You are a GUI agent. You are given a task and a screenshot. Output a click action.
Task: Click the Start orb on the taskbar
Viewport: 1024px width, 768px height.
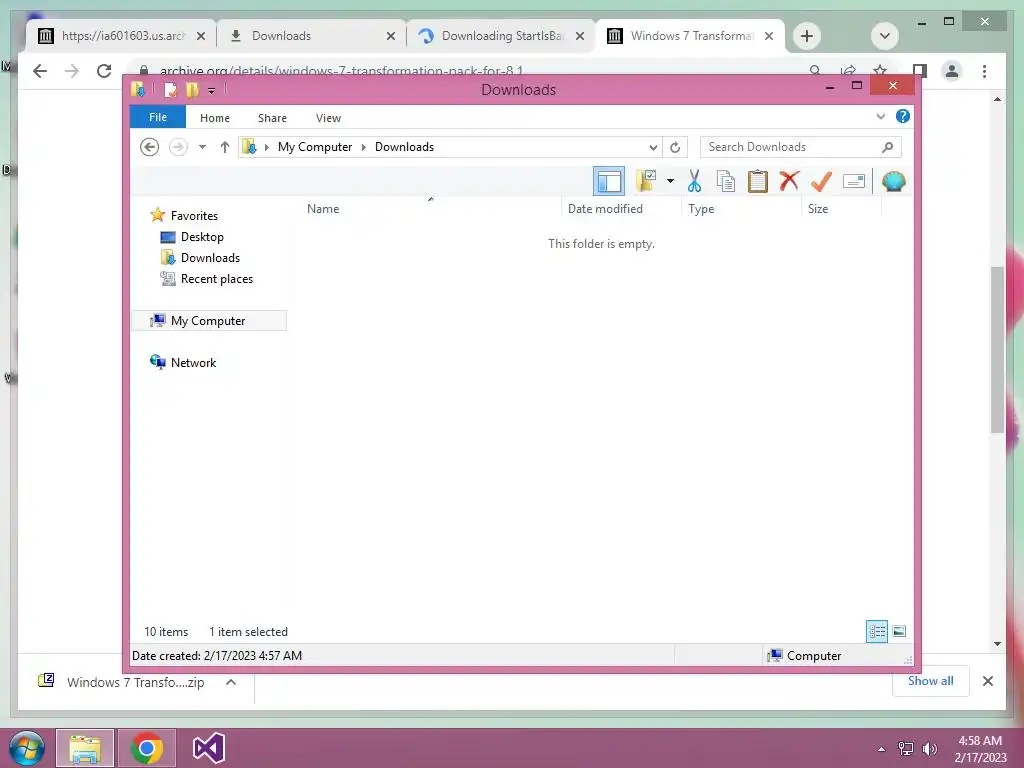(27, 748)
